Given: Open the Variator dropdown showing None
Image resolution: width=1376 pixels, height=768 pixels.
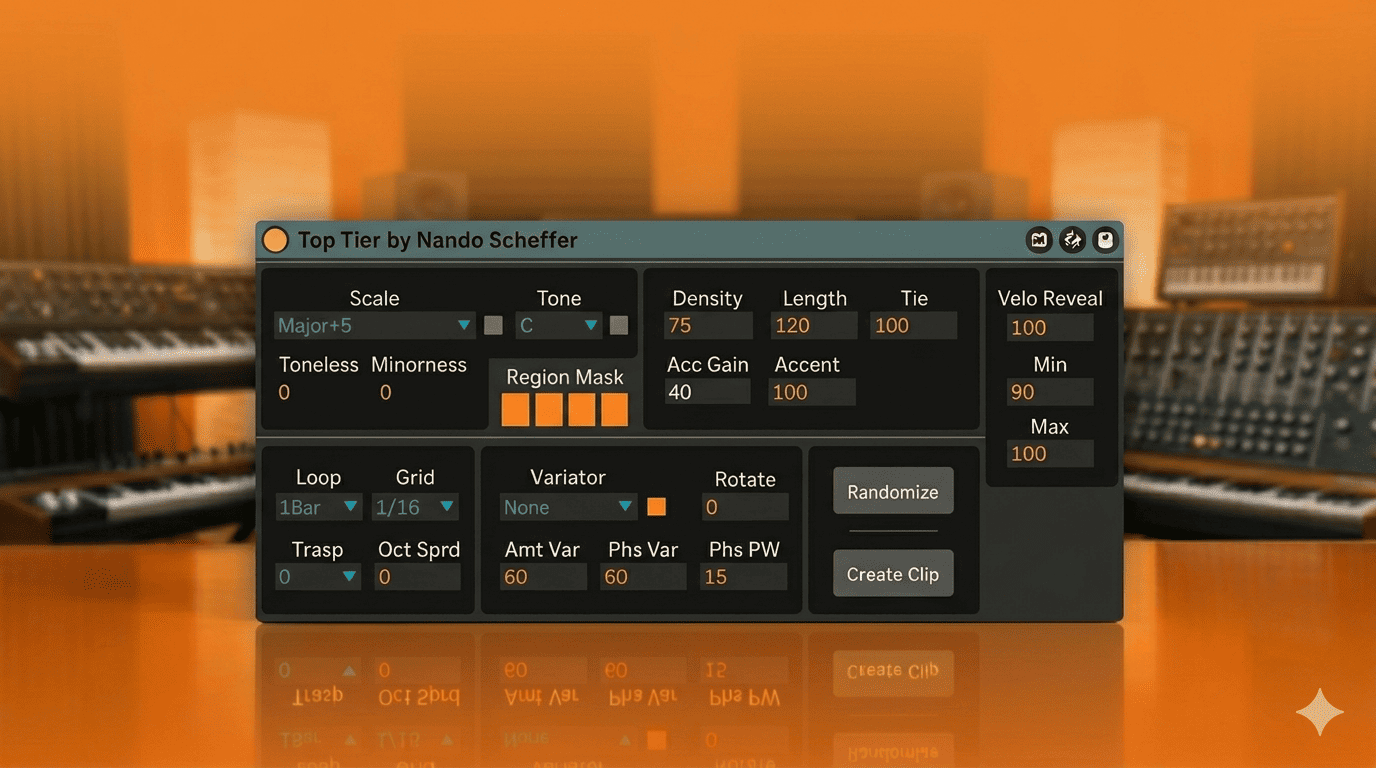Looking at the screenshot, I should point(568,507).
